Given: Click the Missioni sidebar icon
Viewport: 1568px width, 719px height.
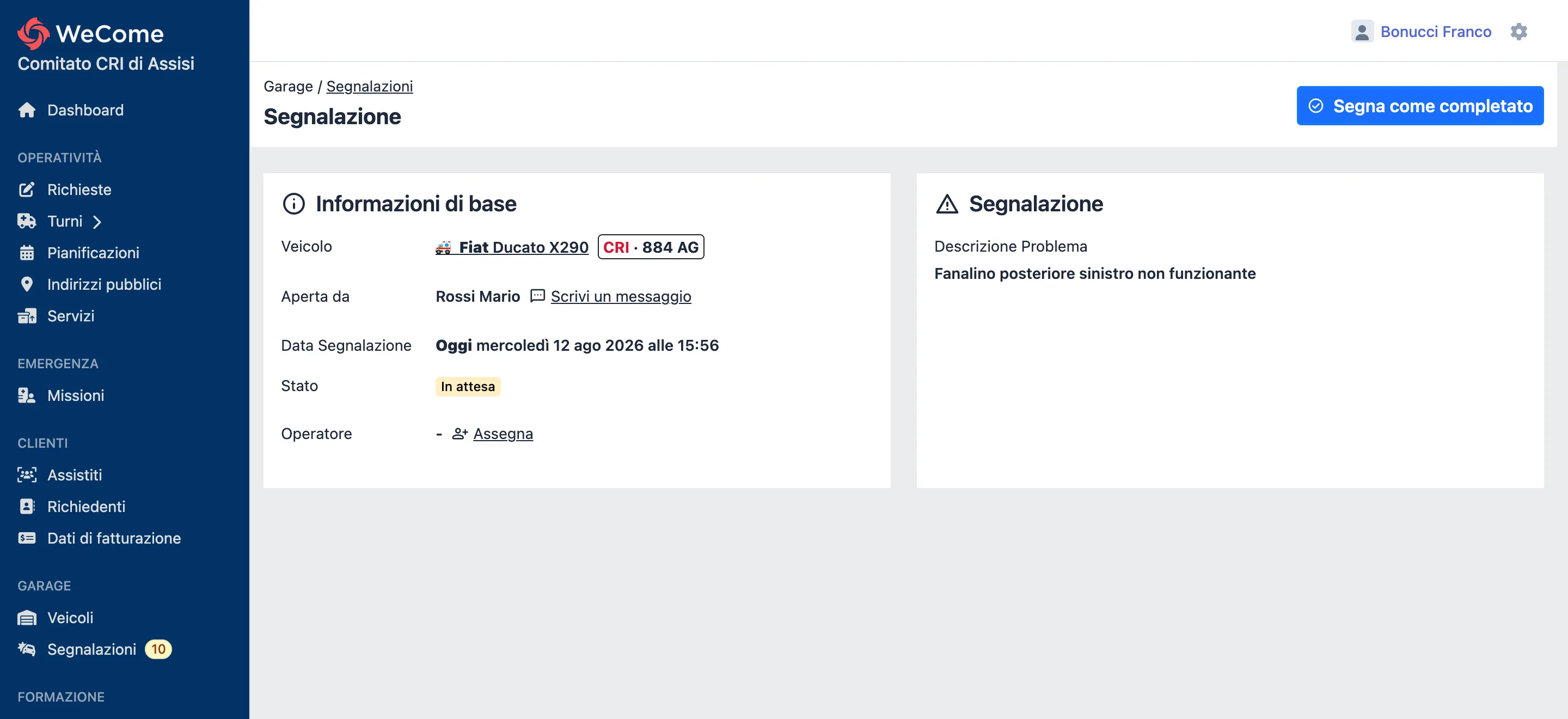Looking at the screenshot, I should (27, 395).
